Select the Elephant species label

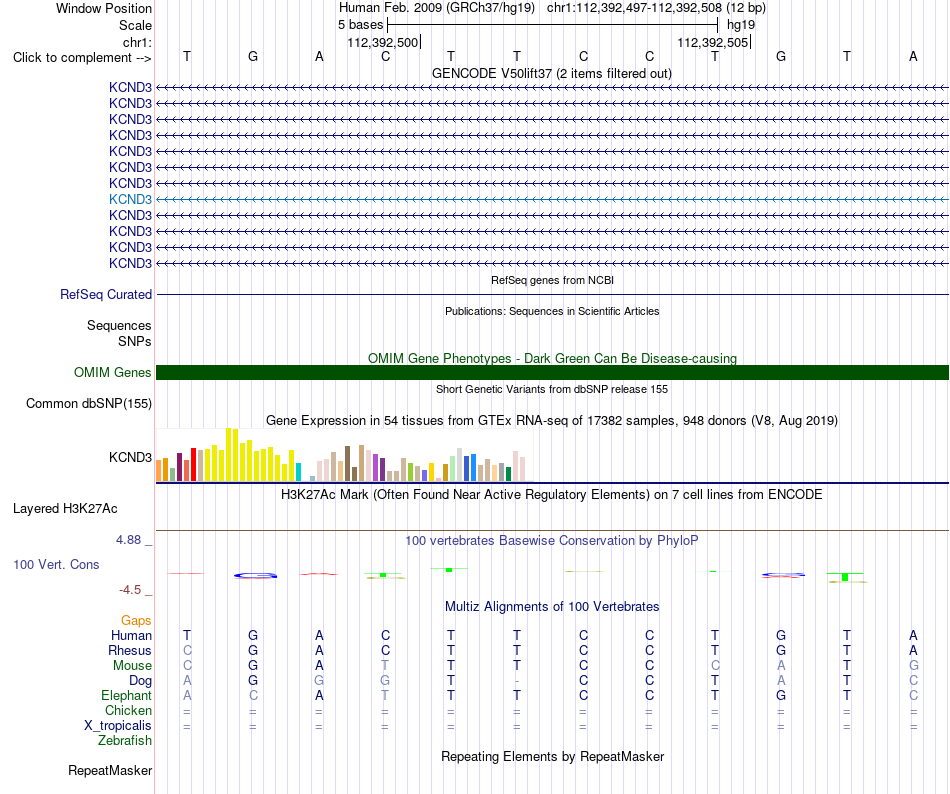point(127,695)
